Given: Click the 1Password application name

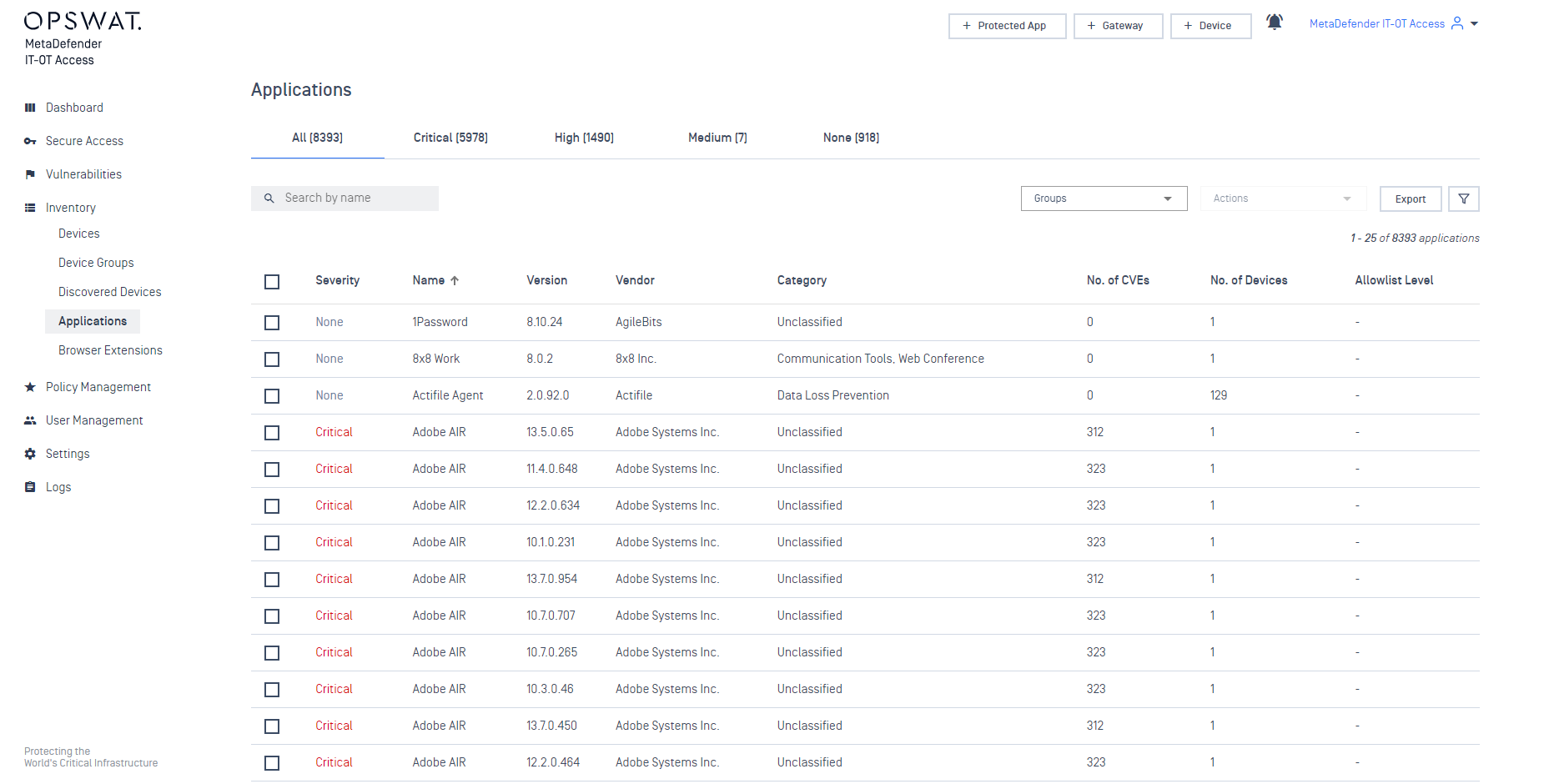Looking at the screenshot, I should [x=440, y=322].
